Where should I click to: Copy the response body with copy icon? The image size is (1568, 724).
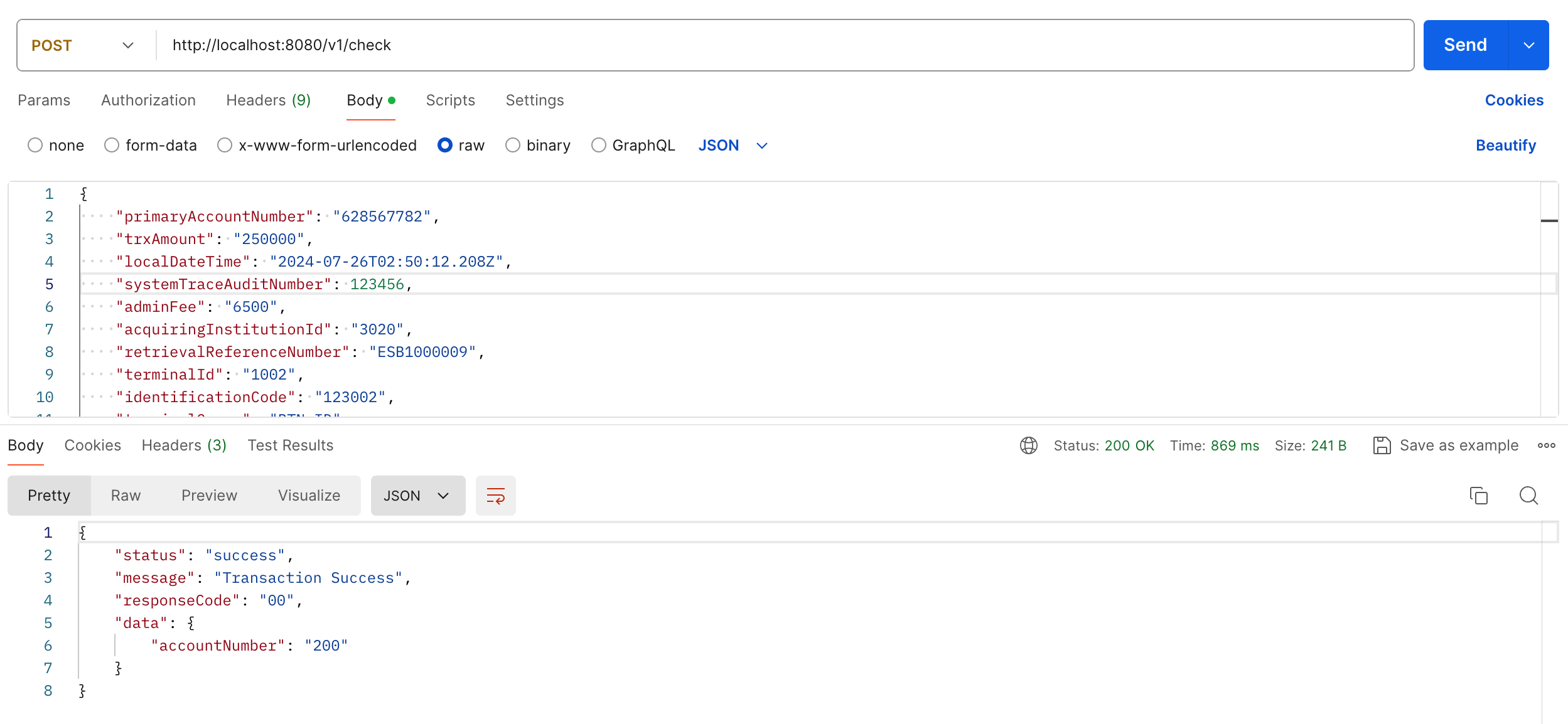pos(1478,496)
